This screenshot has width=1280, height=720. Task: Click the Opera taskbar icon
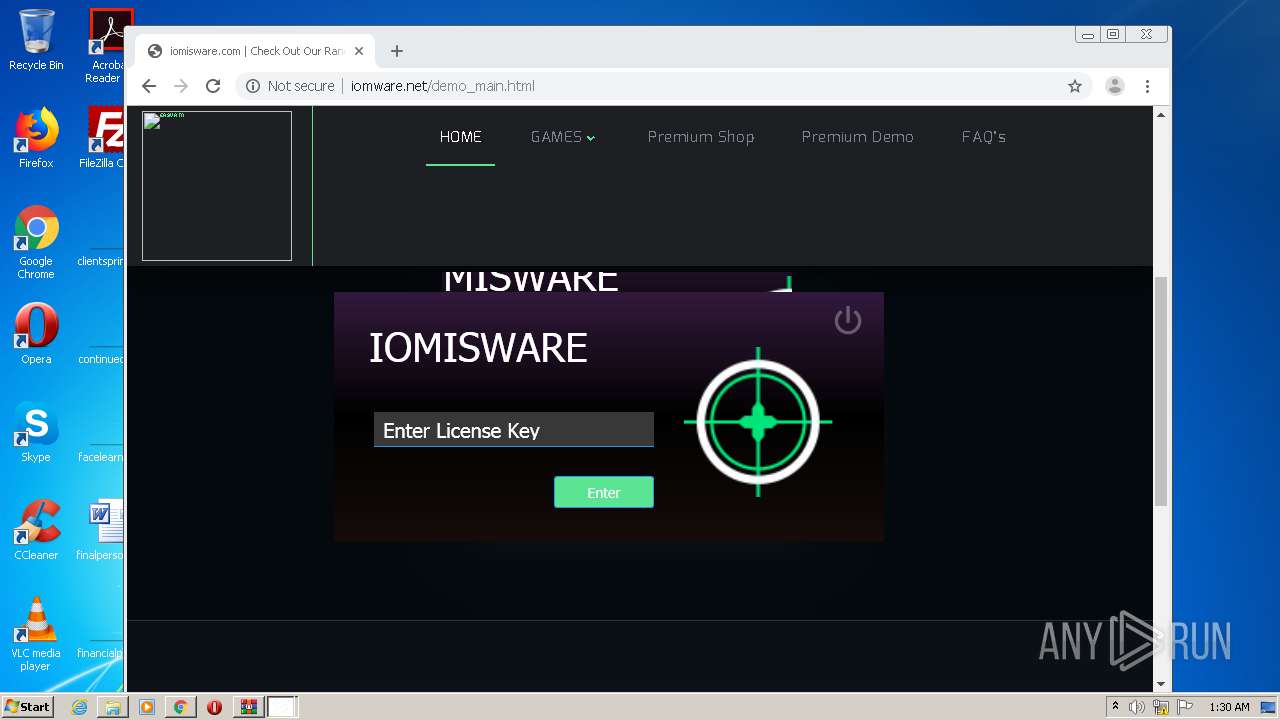coord(214,707)
